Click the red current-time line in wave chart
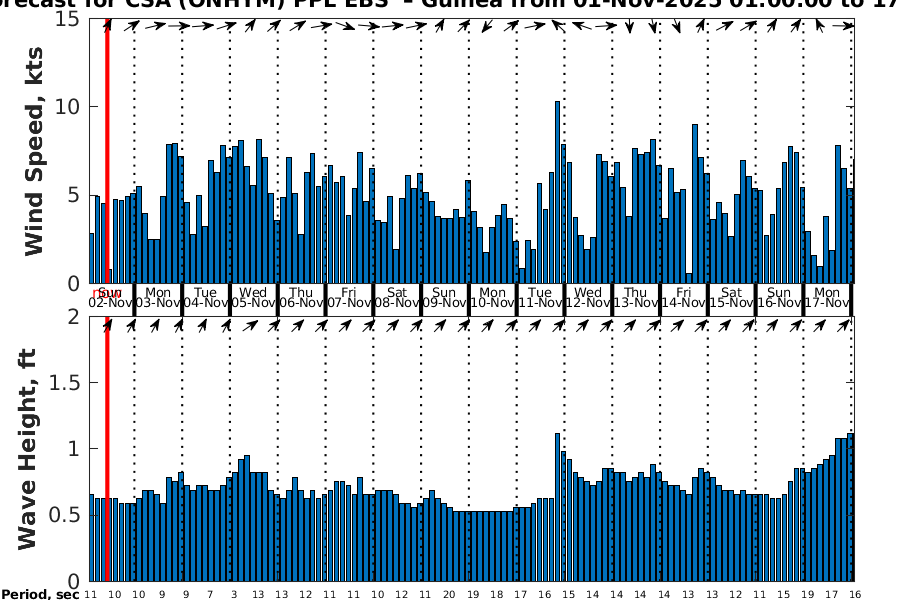Screen dimensions: 900x600 tap(107, 450)
